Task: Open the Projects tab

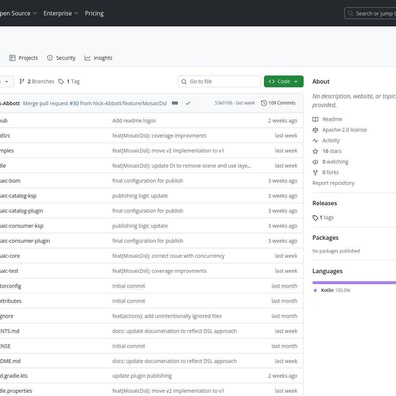Action: pyautogui.click(x=24, y=58)
